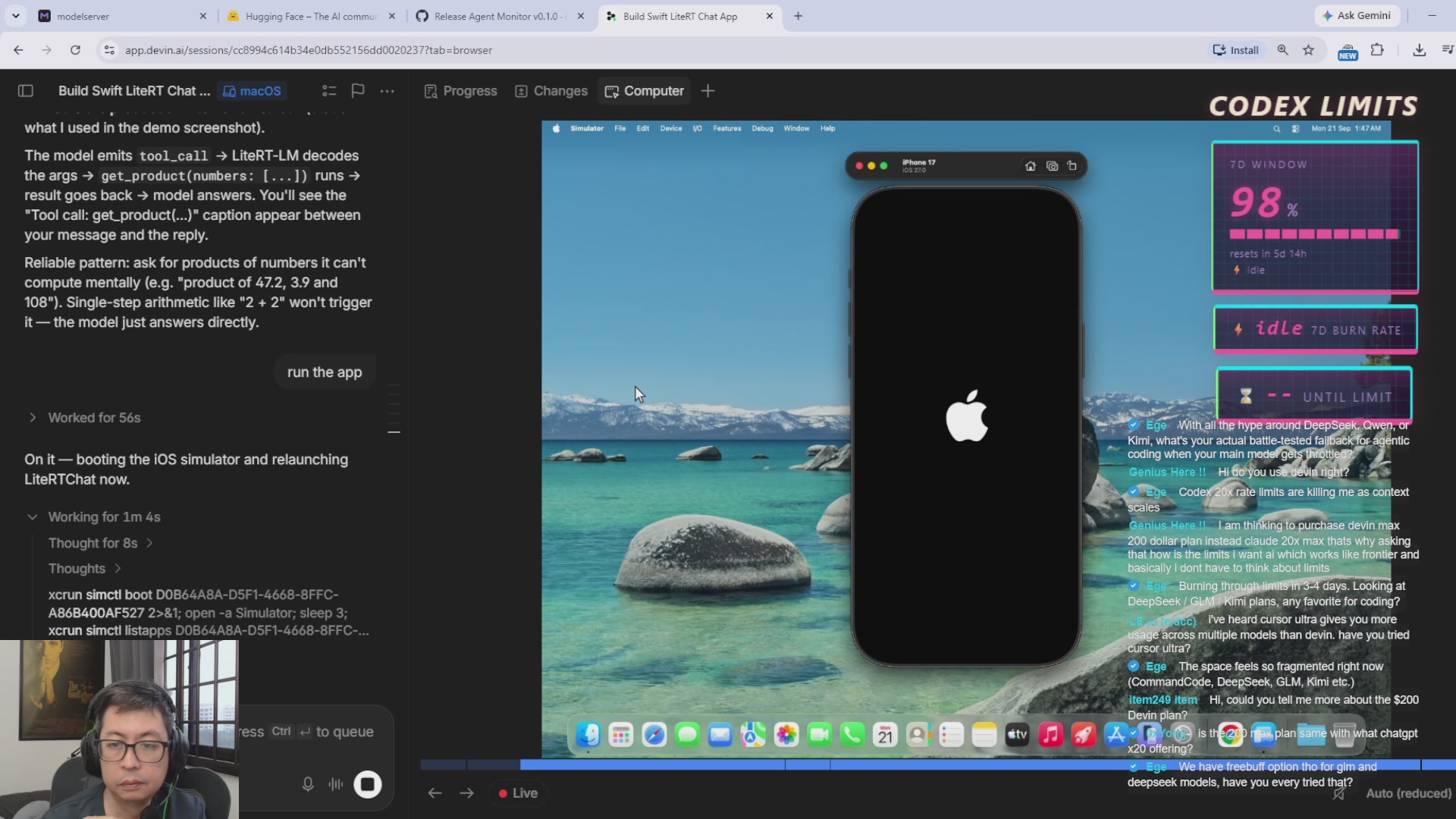The width and height of the screenshot is (1456, 819).
Task: Bookmark this page with the star icon
Action: tap(1308, 50)
